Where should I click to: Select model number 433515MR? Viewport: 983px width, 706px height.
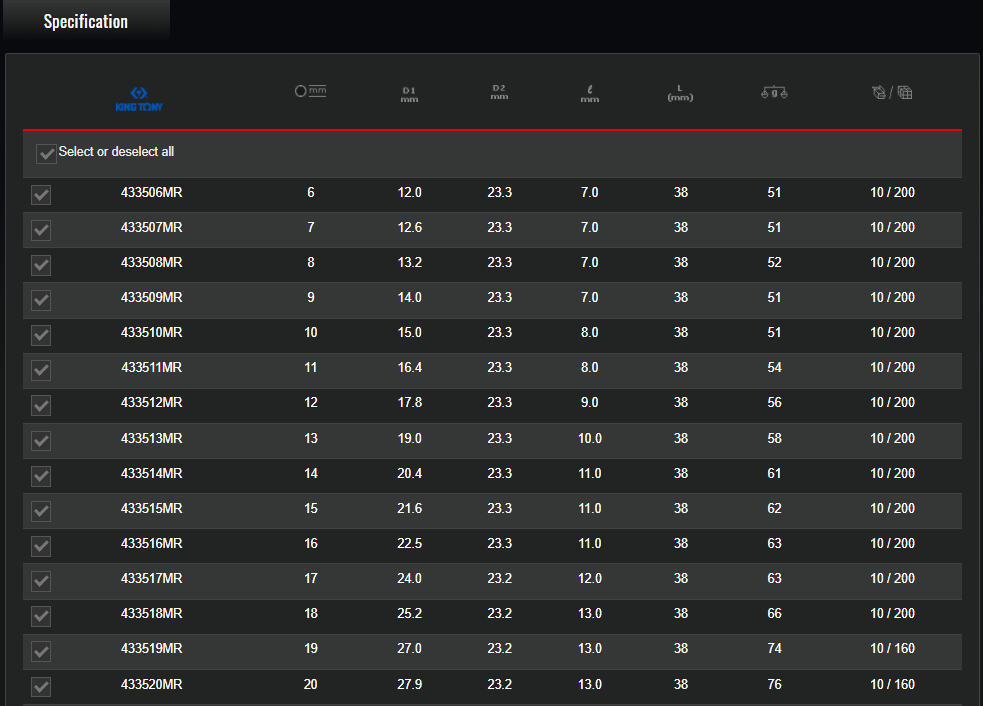pos(152,509)
